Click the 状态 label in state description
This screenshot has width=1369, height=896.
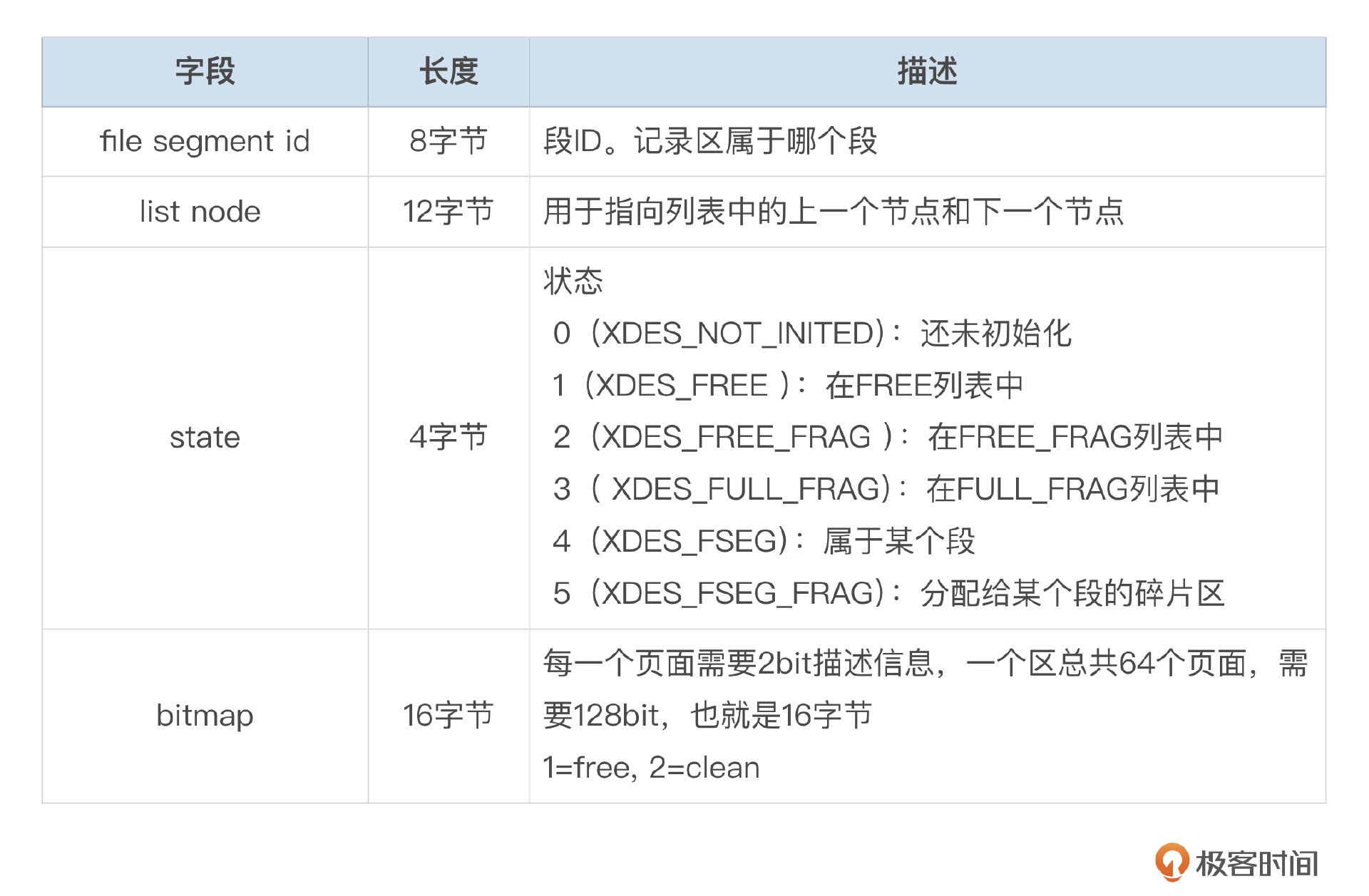pyautogui.click(x=573, y=281)
